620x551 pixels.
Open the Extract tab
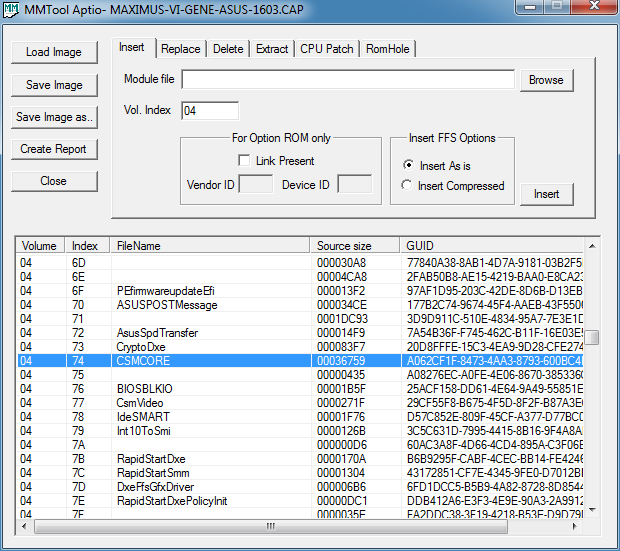coord(272,49)
